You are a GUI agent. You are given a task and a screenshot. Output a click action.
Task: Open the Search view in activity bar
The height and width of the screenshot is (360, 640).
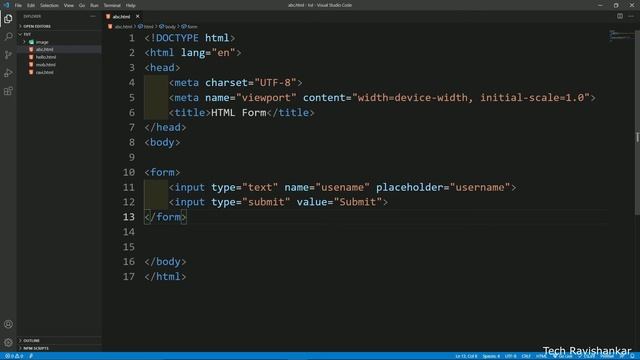click(x=8, y=37)
